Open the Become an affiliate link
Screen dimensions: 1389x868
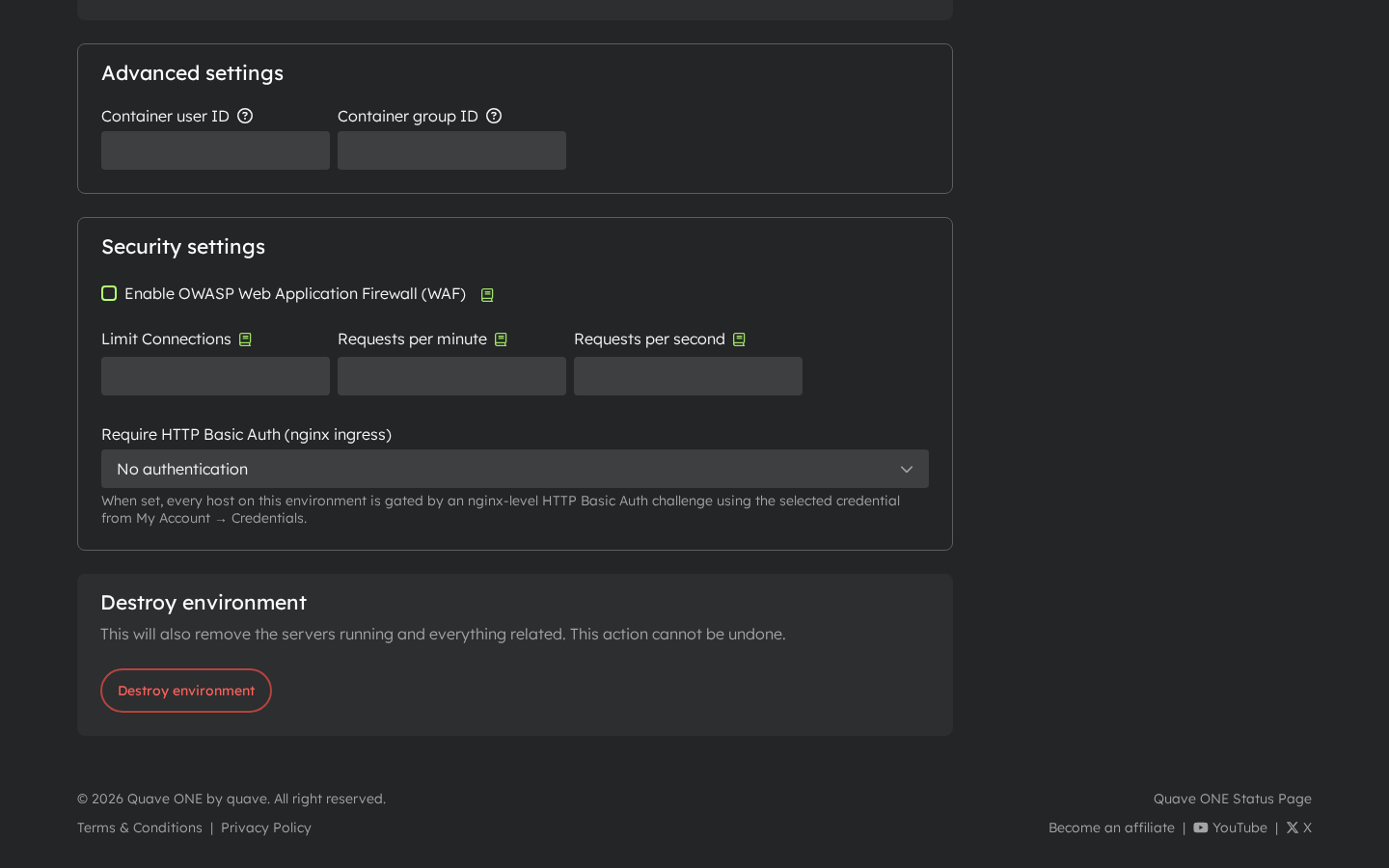click(1111, 827)
